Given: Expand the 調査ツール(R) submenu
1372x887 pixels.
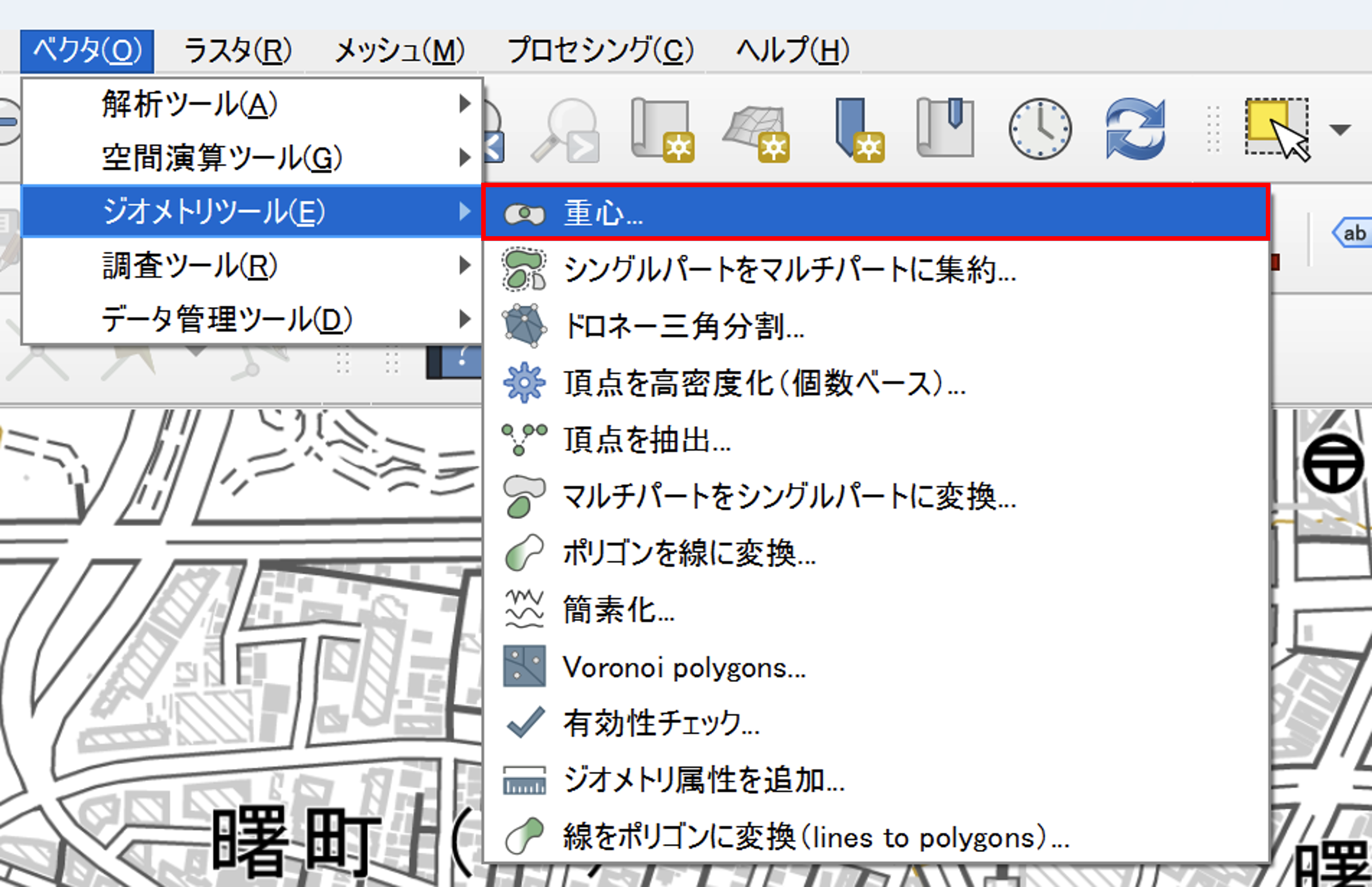Looking at the screenshot, I should click(252, 265).
